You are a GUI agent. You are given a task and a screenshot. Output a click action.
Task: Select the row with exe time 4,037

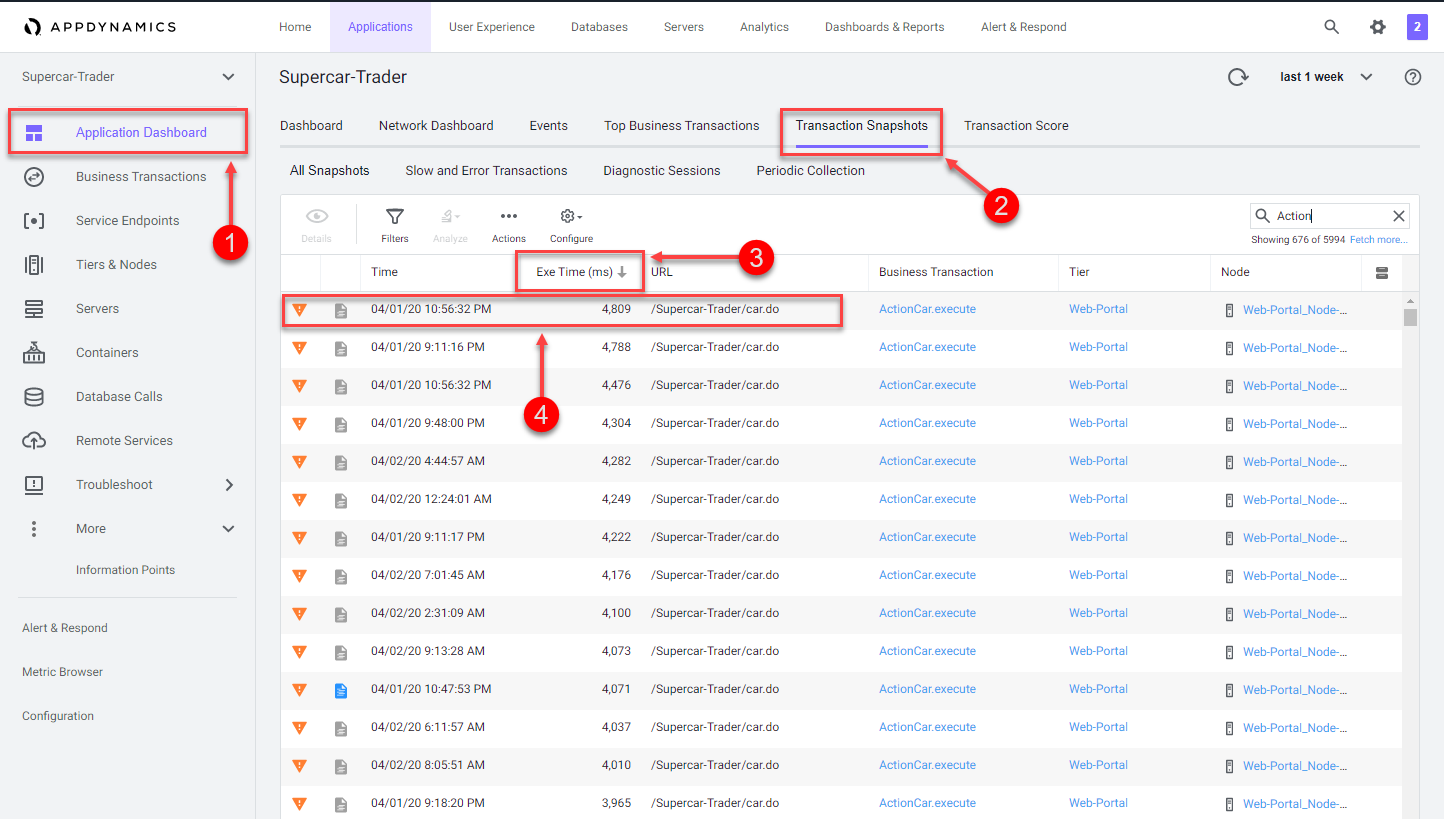[x=842, y=727]
